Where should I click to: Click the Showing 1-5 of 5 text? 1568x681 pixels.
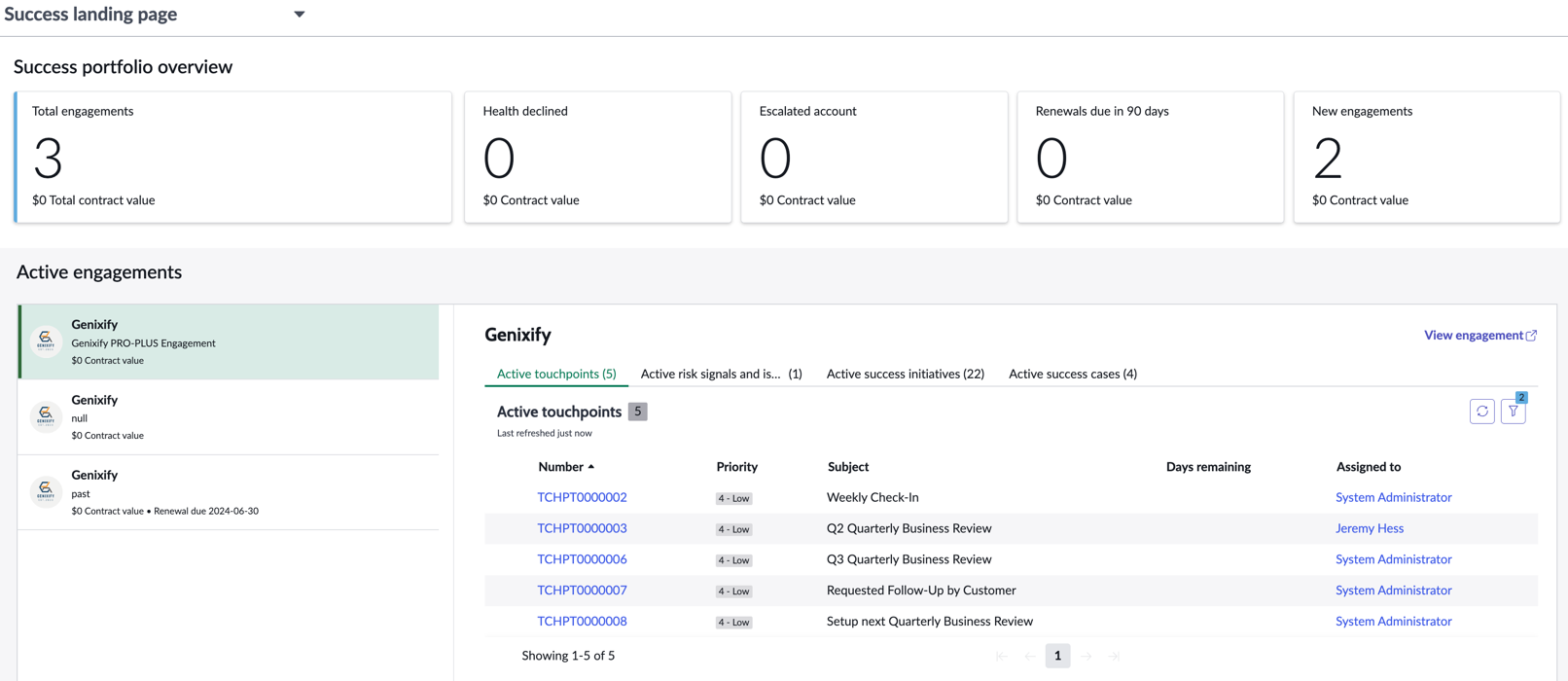568,656
